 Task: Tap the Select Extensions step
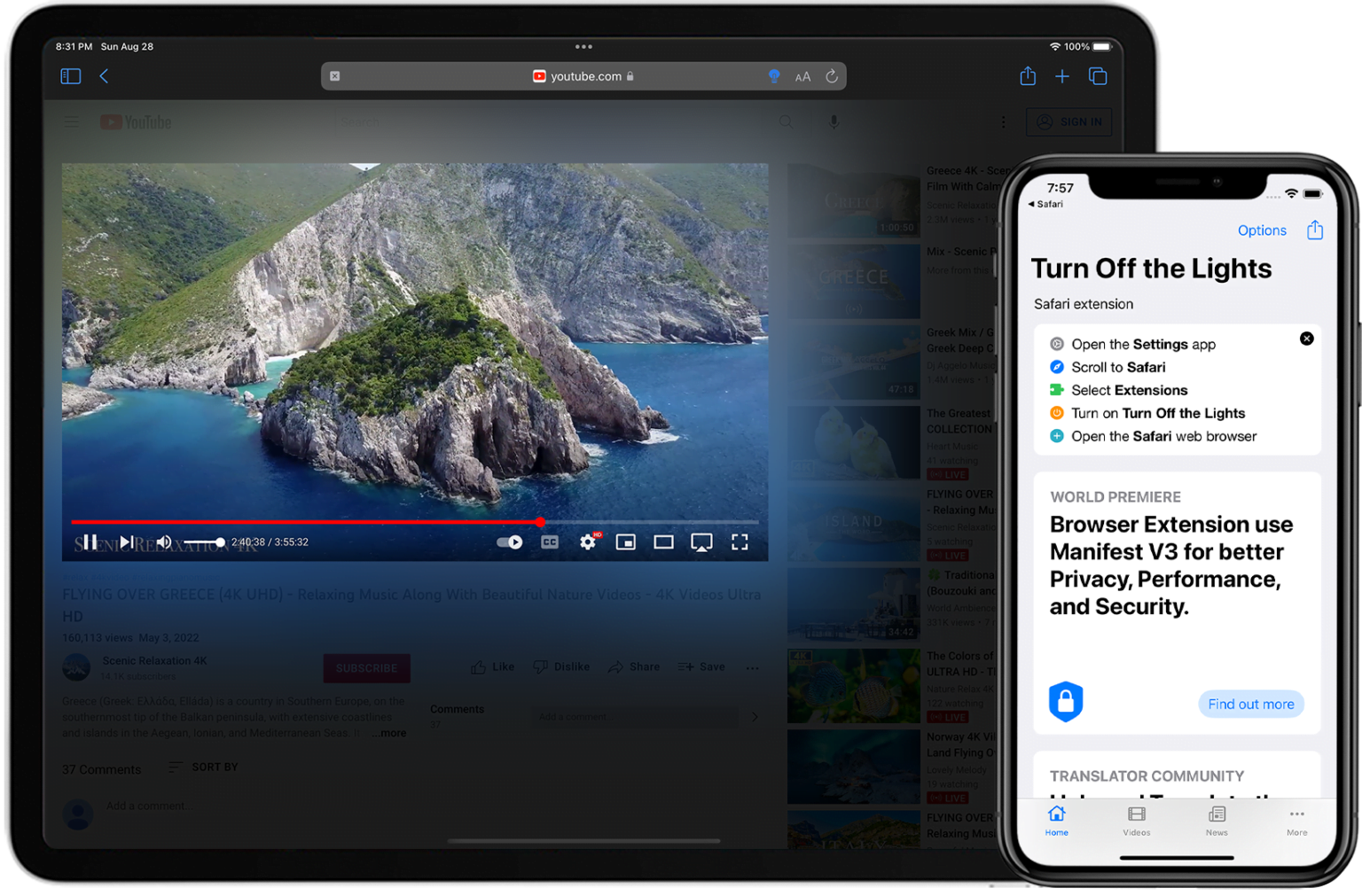point(1118,390)
